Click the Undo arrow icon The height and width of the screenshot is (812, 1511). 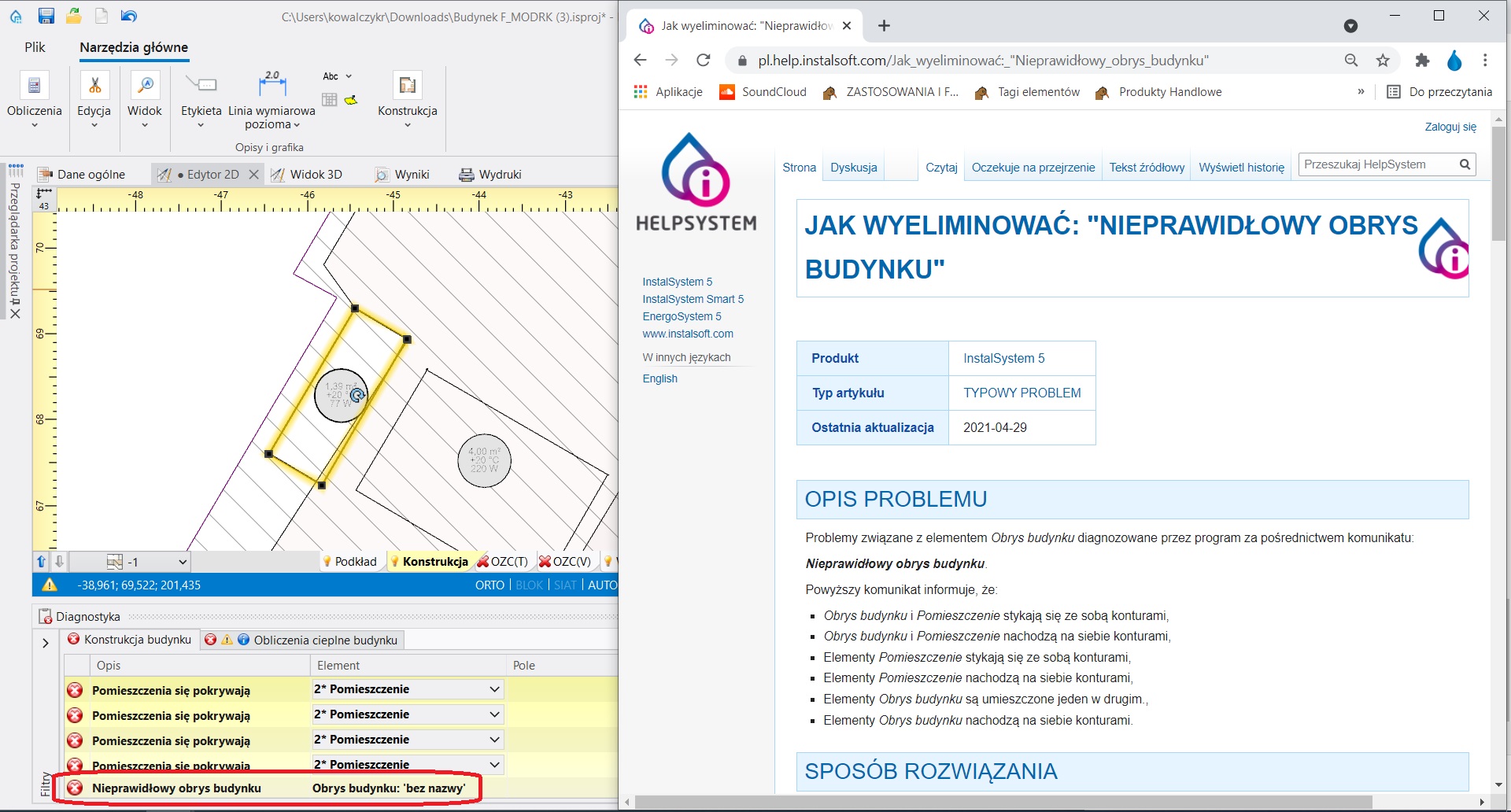[129, 16]
